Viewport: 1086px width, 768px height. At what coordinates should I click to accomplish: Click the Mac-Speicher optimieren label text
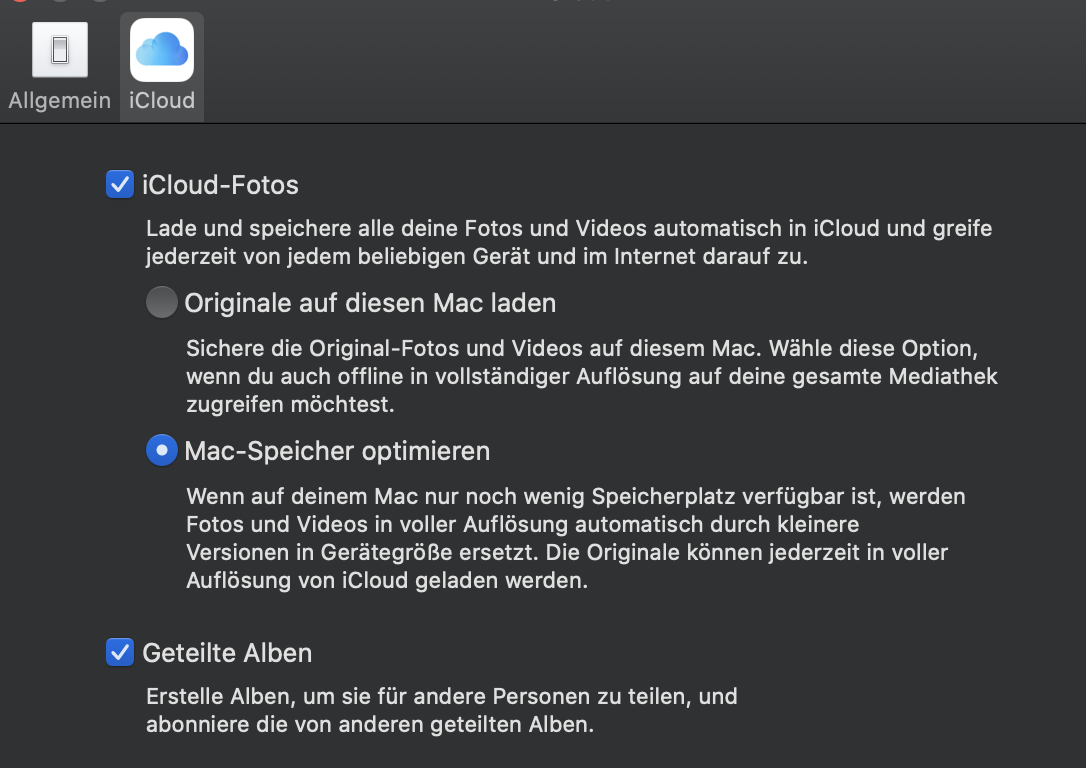pyautogui.click(x=337, y=451)
